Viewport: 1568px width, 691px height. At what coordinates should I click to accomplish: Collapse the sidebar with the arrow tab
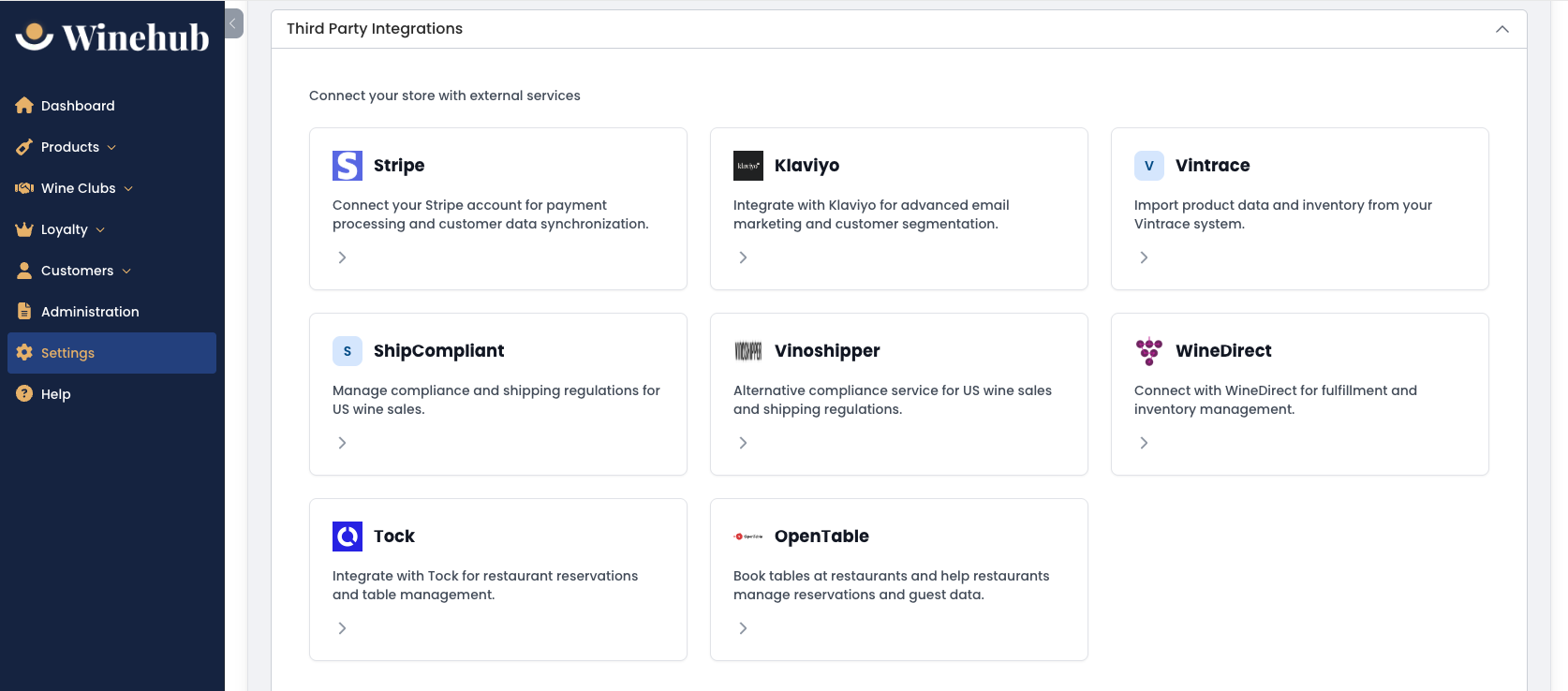coord(233,23)
